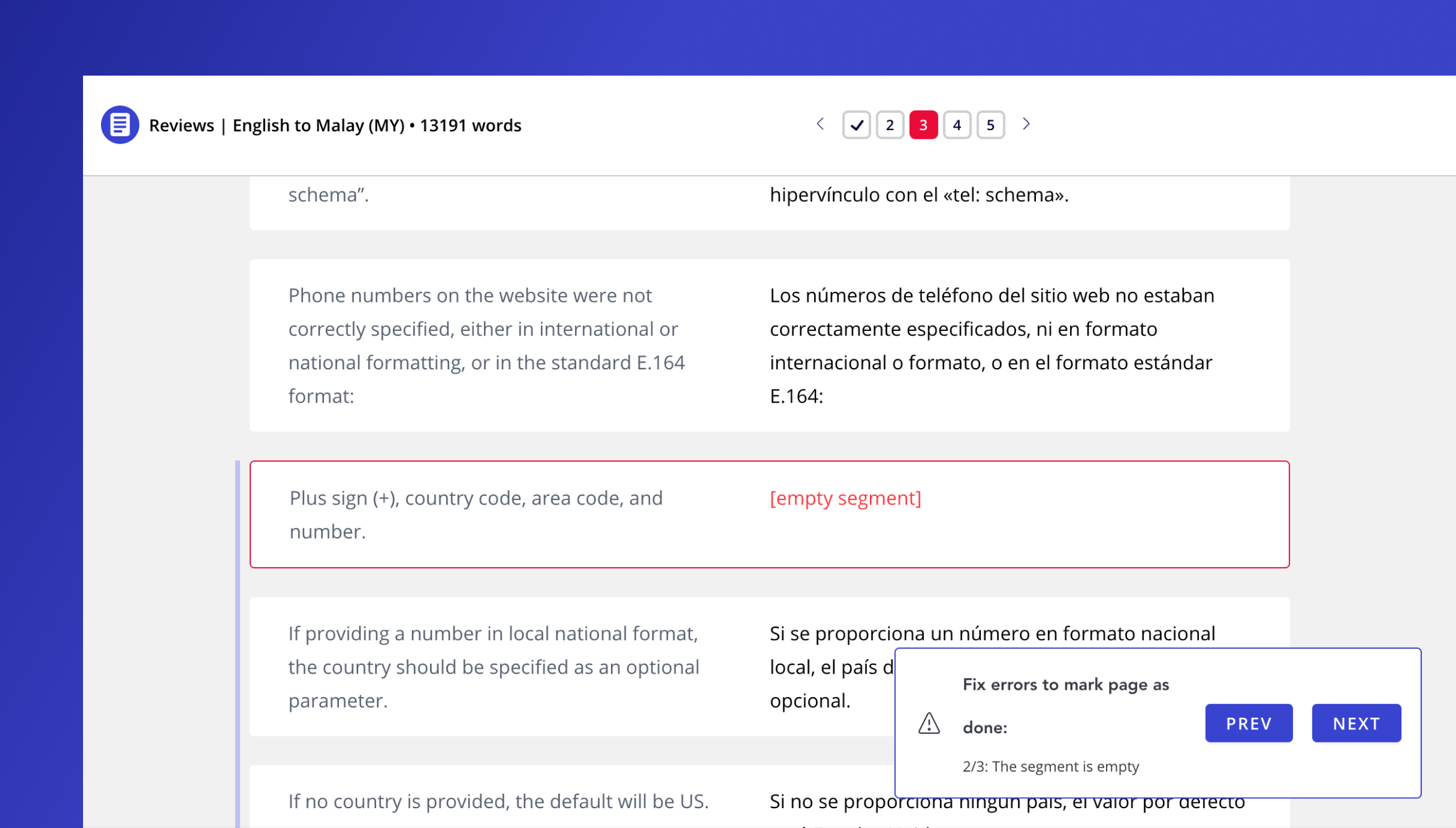Click the warning triangle icon
The height and width of the screenshot is (828, 1456).
[929, 723]
